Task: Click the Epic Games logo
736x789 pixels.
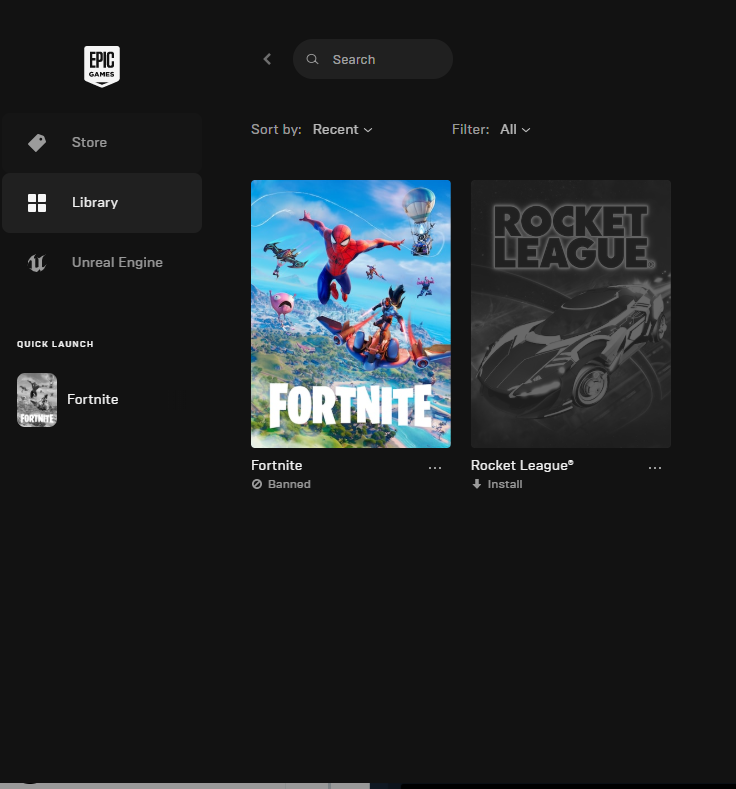Action: click(x=102, y=66)
